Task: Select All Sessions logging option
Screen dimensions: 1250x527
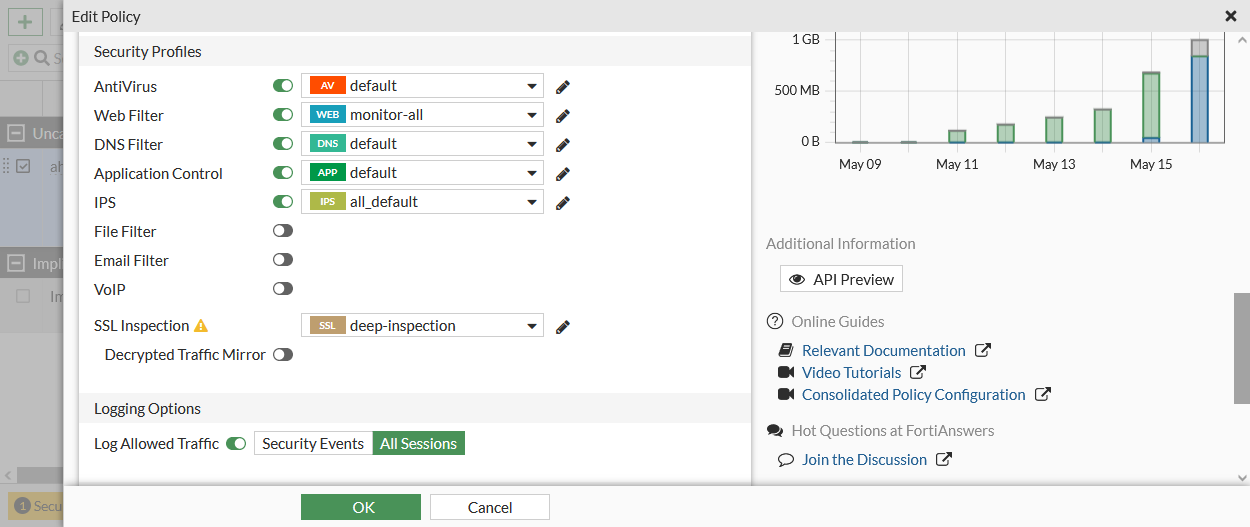Action: [x=418, y=444]
